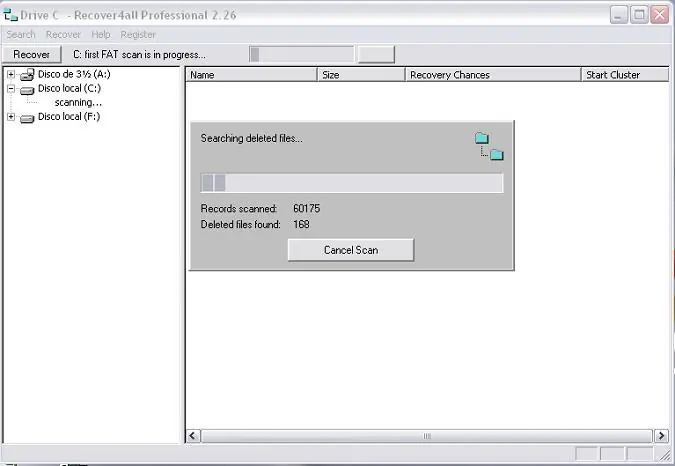The width and height of the screenshot is (675, 466).
Task: Click the window resize grip corner
Action: pyautogui.click(x=666, y=454)
